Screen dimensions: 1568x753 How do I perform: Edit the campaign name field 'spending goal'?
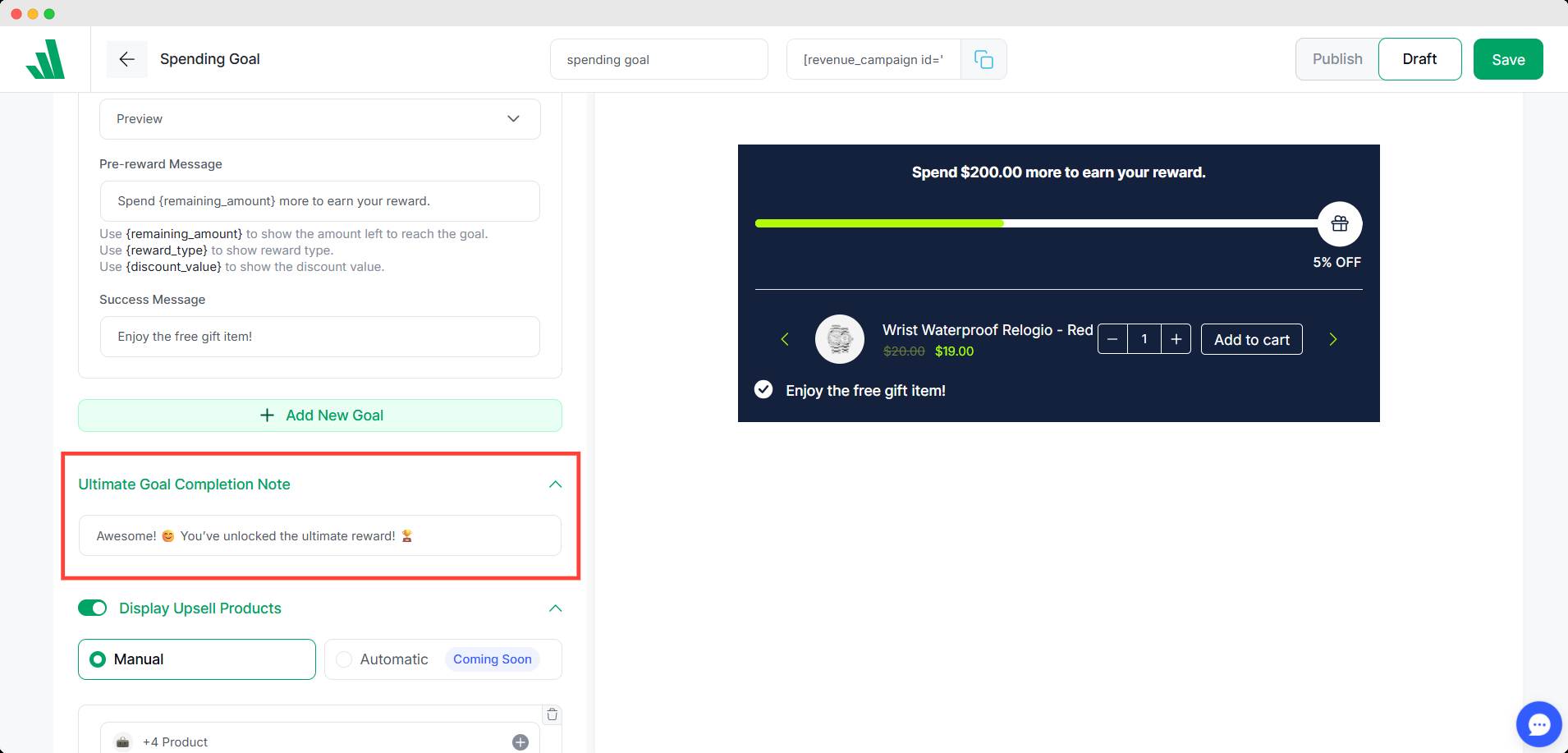(659, 59)
